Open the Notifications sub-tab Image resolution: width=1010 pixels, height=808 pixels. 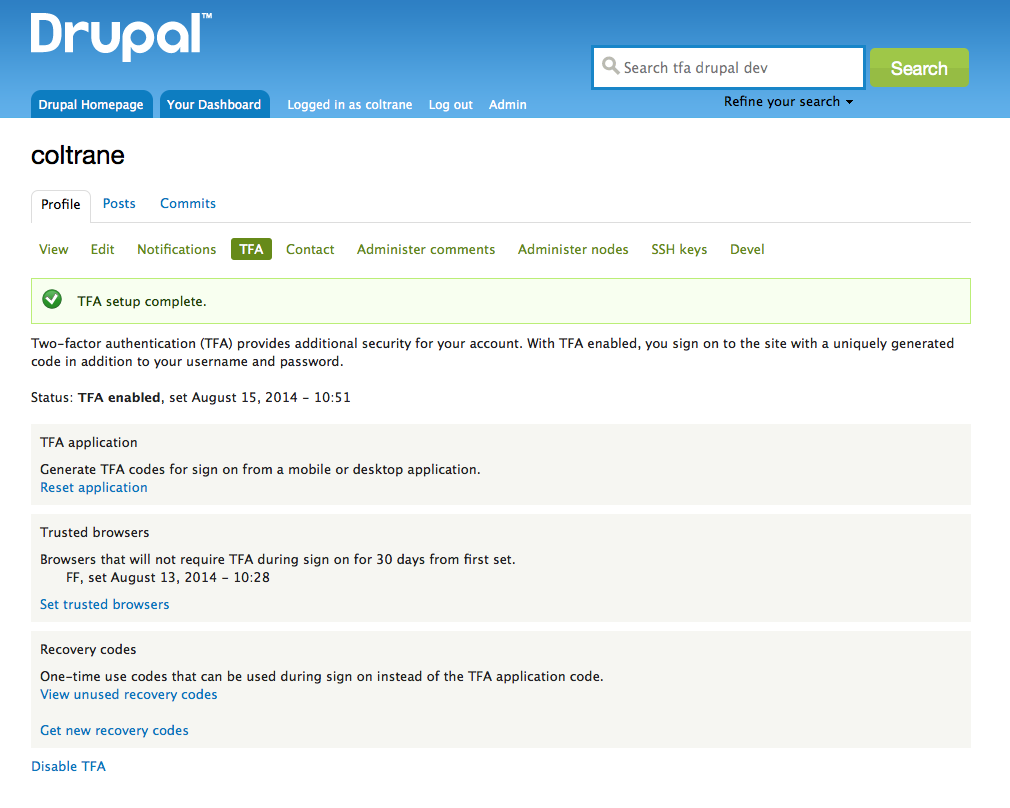[x=176, y=249]
